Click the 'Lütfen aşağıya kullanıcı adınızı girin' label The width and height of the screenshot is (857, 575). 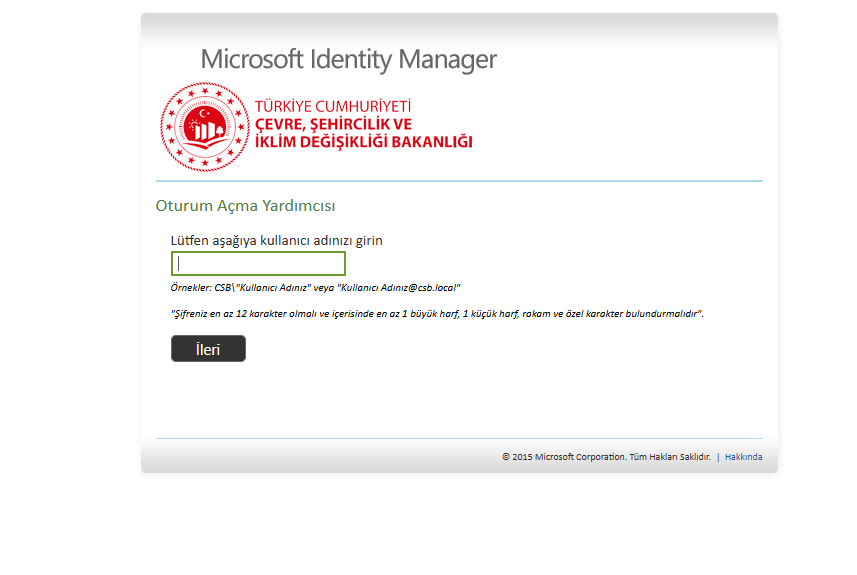coord(277,241)
